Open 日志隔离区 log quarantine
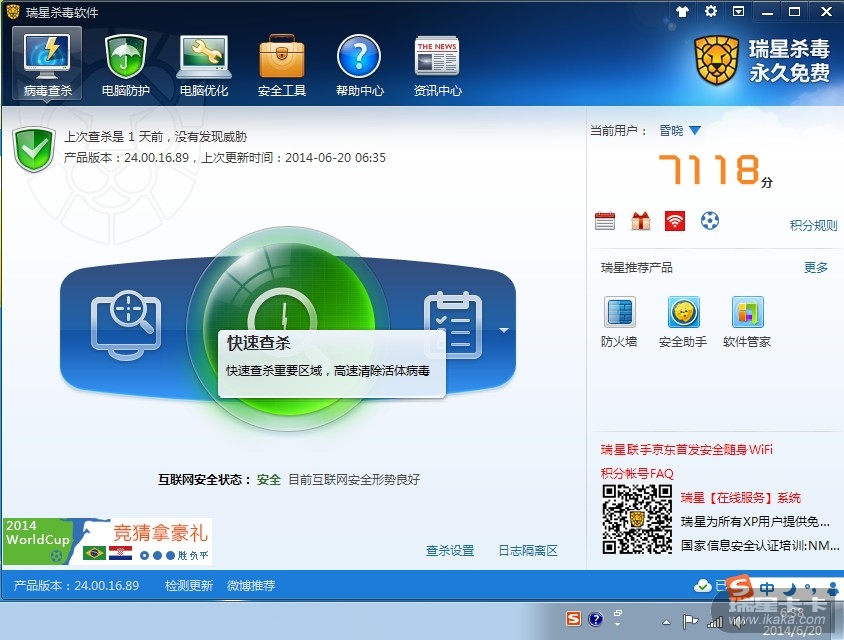This screenshot has height=640, width=844. point(528,551)
